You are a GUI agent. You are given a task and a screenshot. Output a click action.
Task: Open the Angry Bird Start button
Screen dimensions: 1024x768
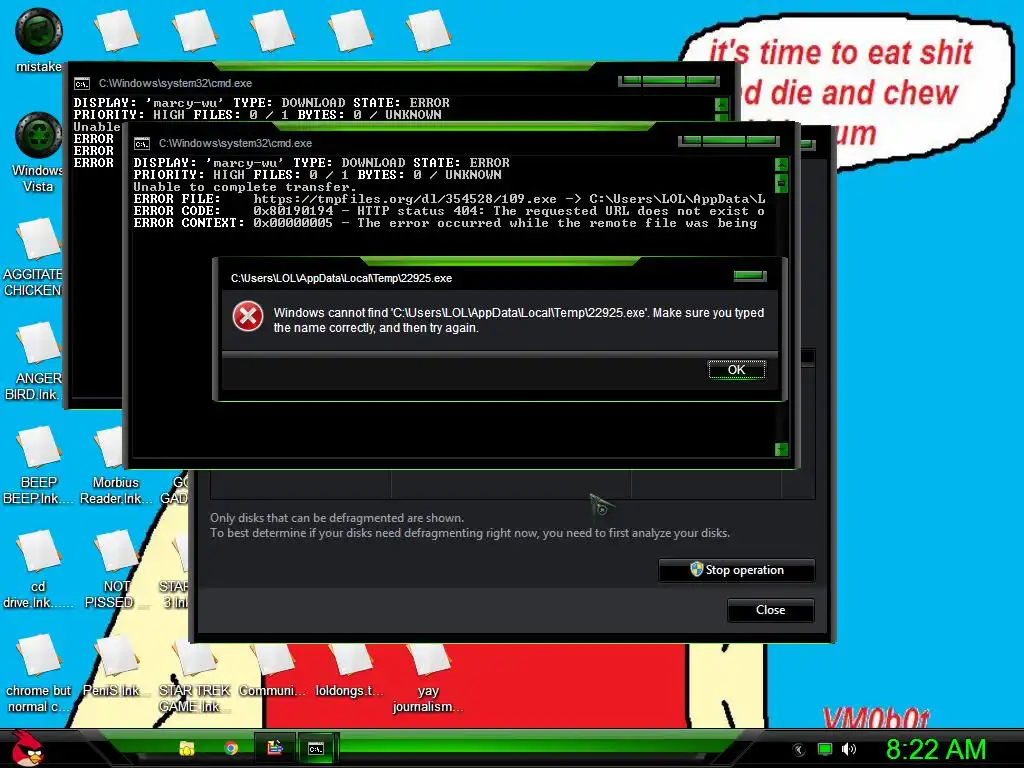pos(27,748)
